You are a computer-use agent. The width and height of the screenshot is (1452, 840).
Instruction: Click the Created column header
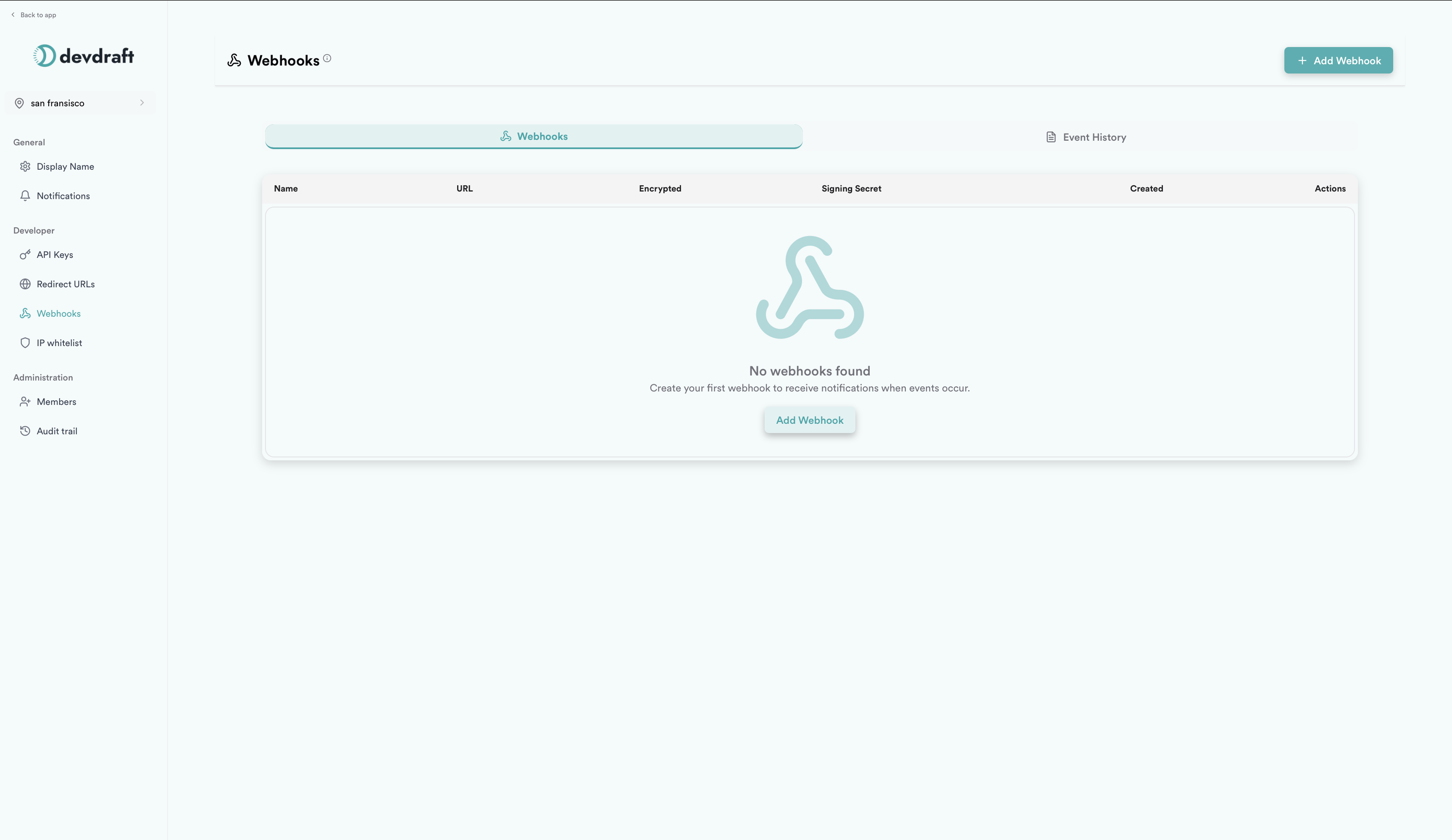pos(1146,189)
